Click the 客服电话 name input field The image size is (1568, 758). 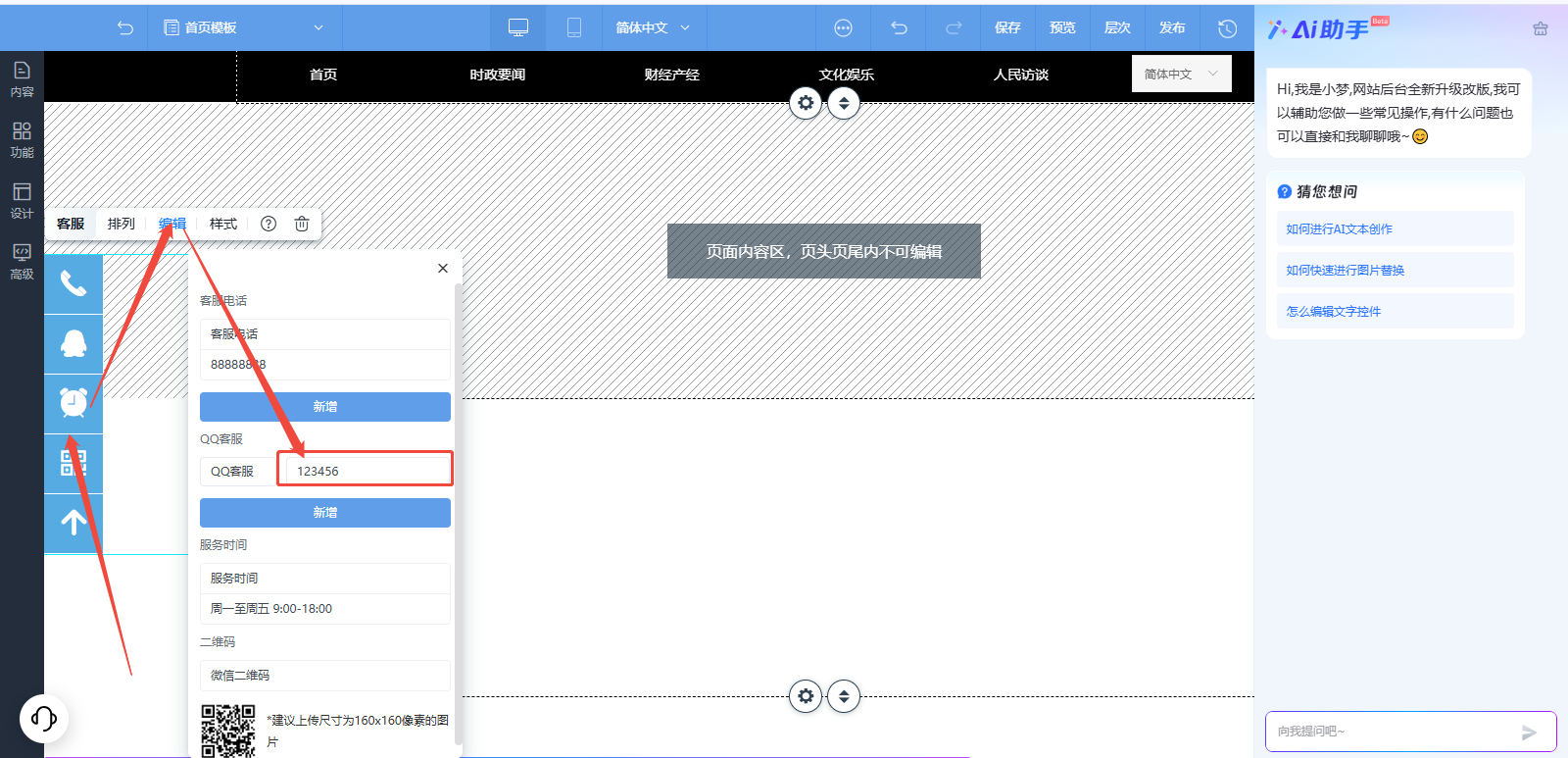325,334
